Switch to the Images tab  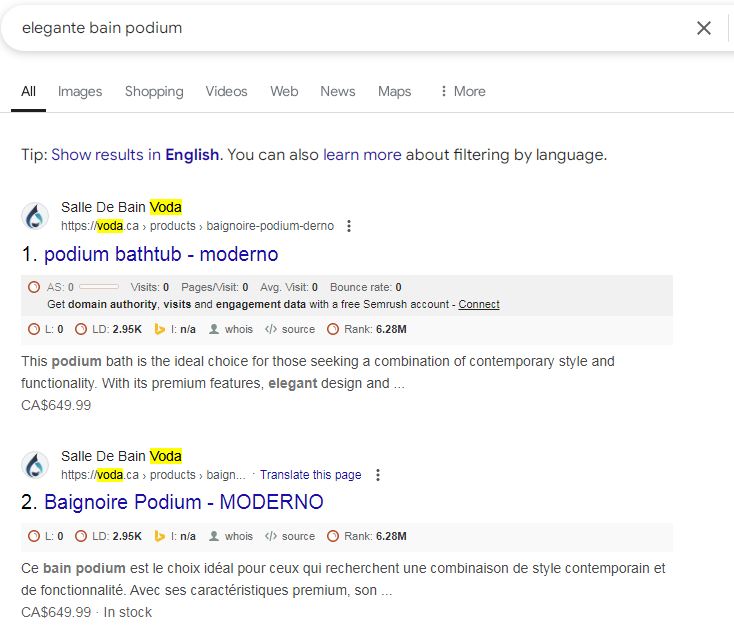[x=80, y=91]
